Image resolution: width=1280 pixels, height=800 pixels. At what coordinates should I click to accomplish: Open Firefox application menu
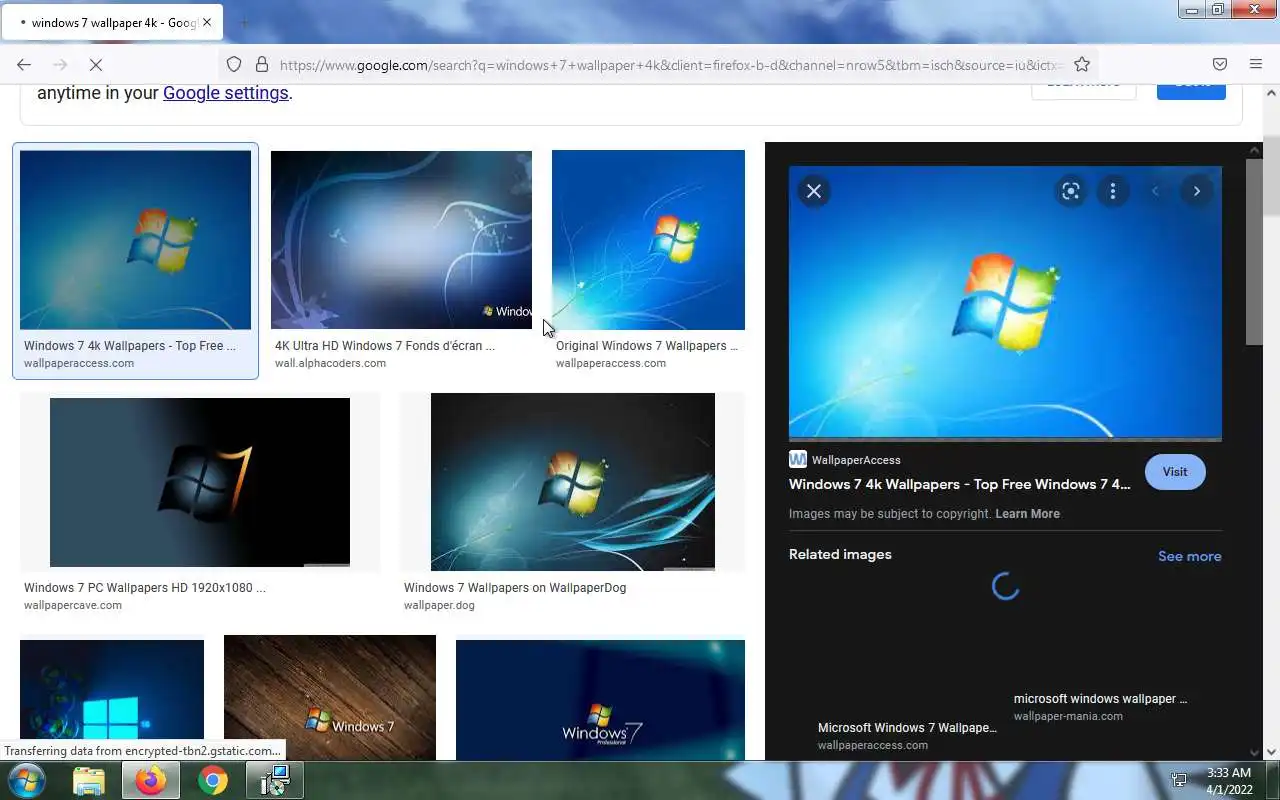[x=1256, y=64]
